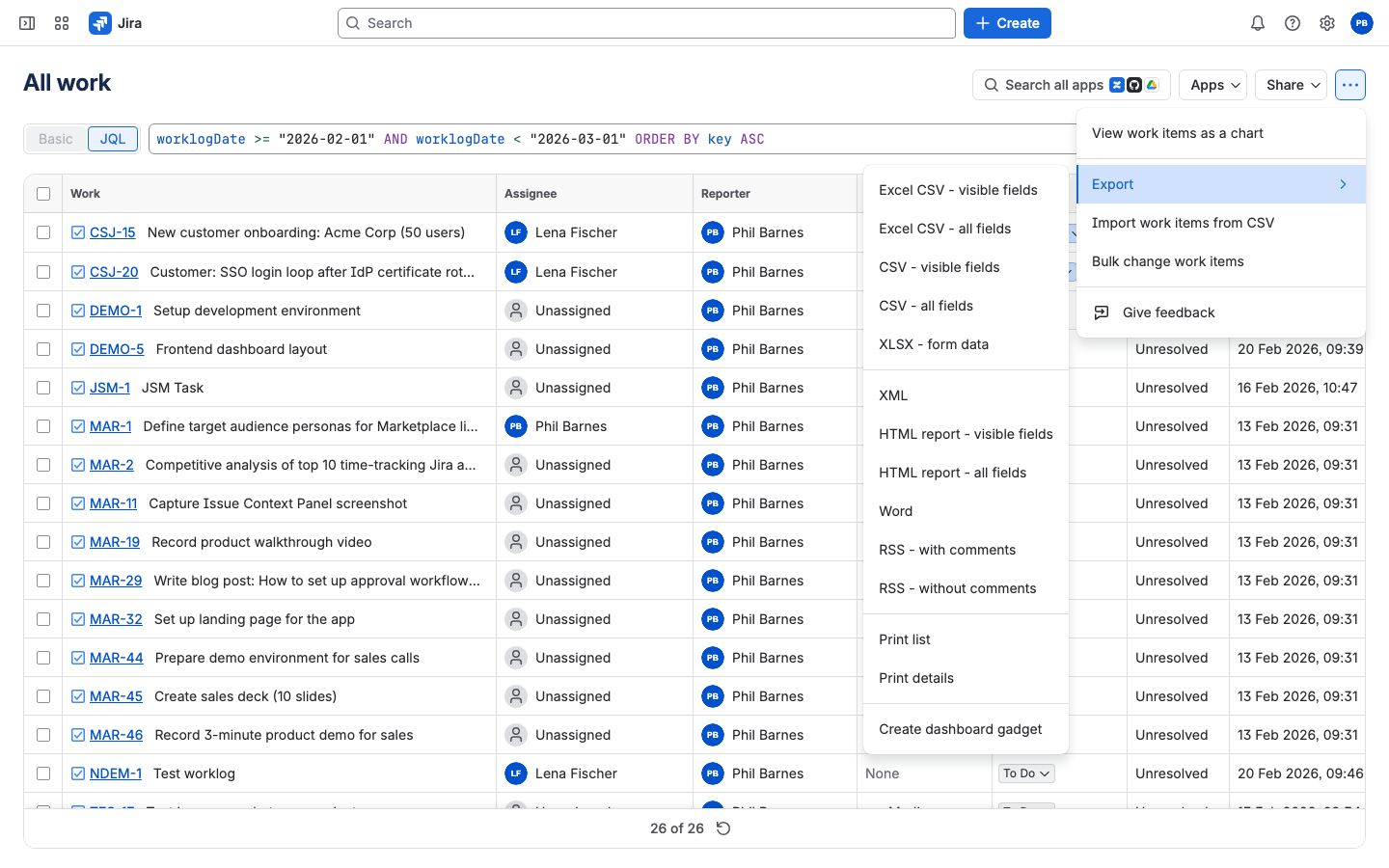Click Lena Fischer avatar in CSJ-15 row
Image resolution: width=1389 pixels, height=868 pixels.
coord(516,232)
